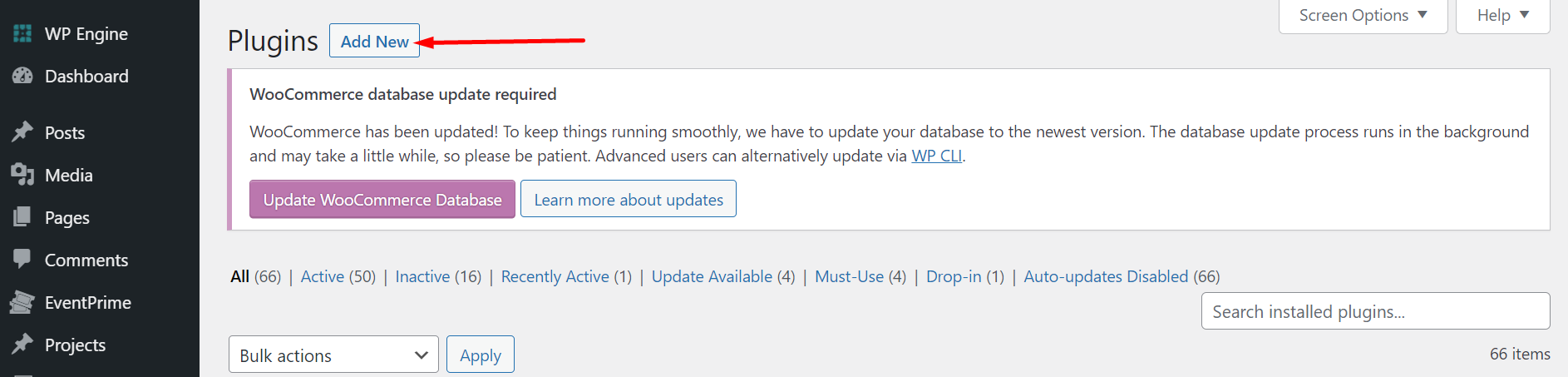Follow the WP CLI link
1568x377 pixels.
[x=936, y=156]
